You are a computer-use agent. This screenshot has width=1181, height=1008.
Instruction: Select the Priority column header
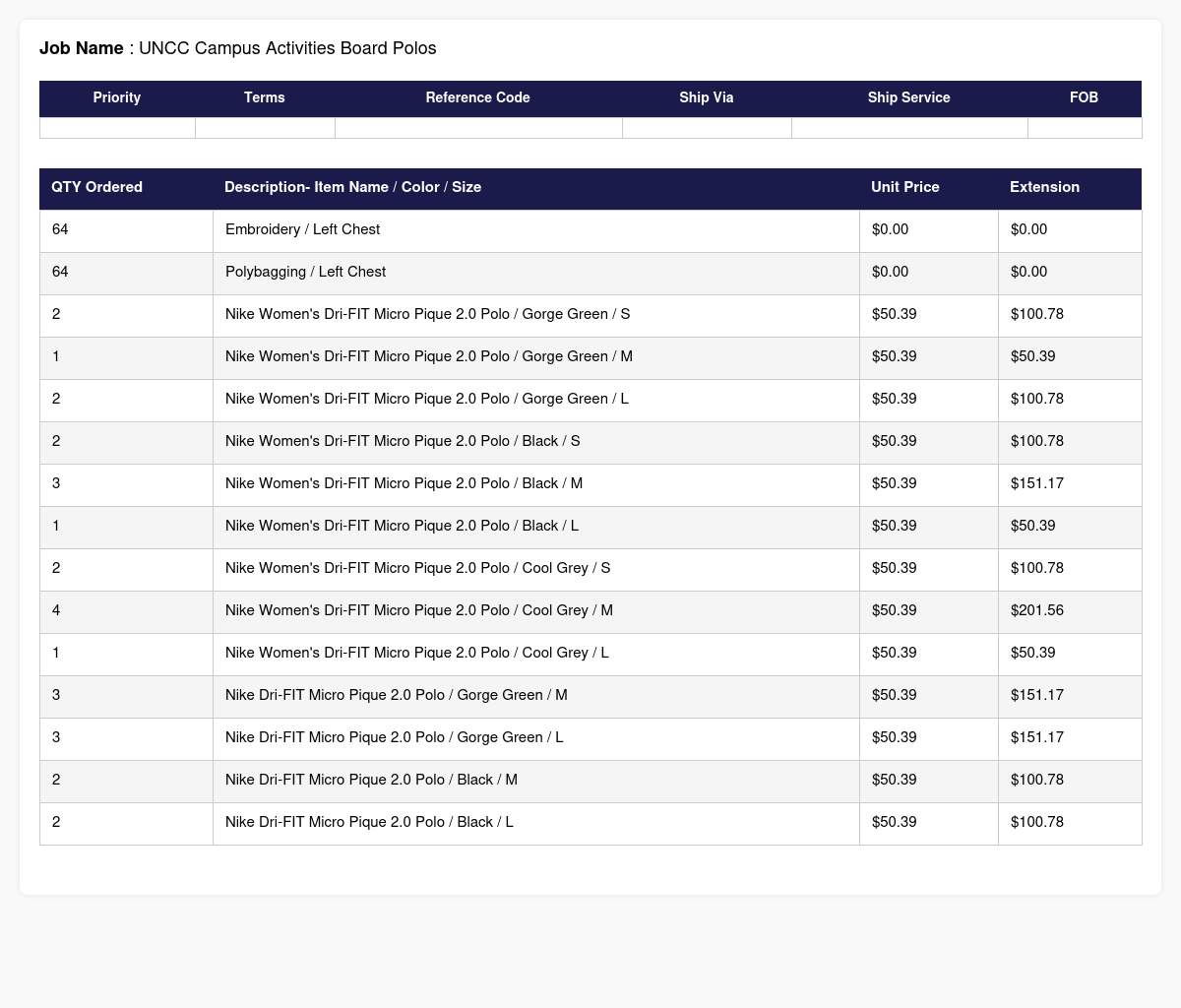click(x=117, y=97)
